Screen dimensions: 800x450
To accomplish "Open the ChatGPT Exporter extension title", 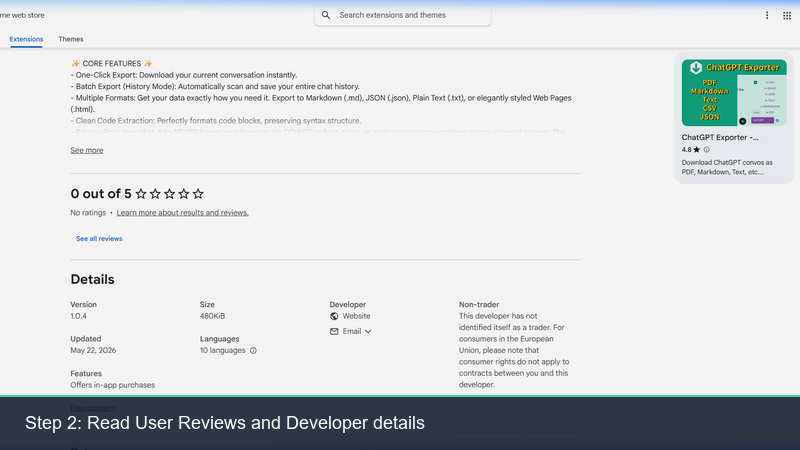I will pos(720,137).
